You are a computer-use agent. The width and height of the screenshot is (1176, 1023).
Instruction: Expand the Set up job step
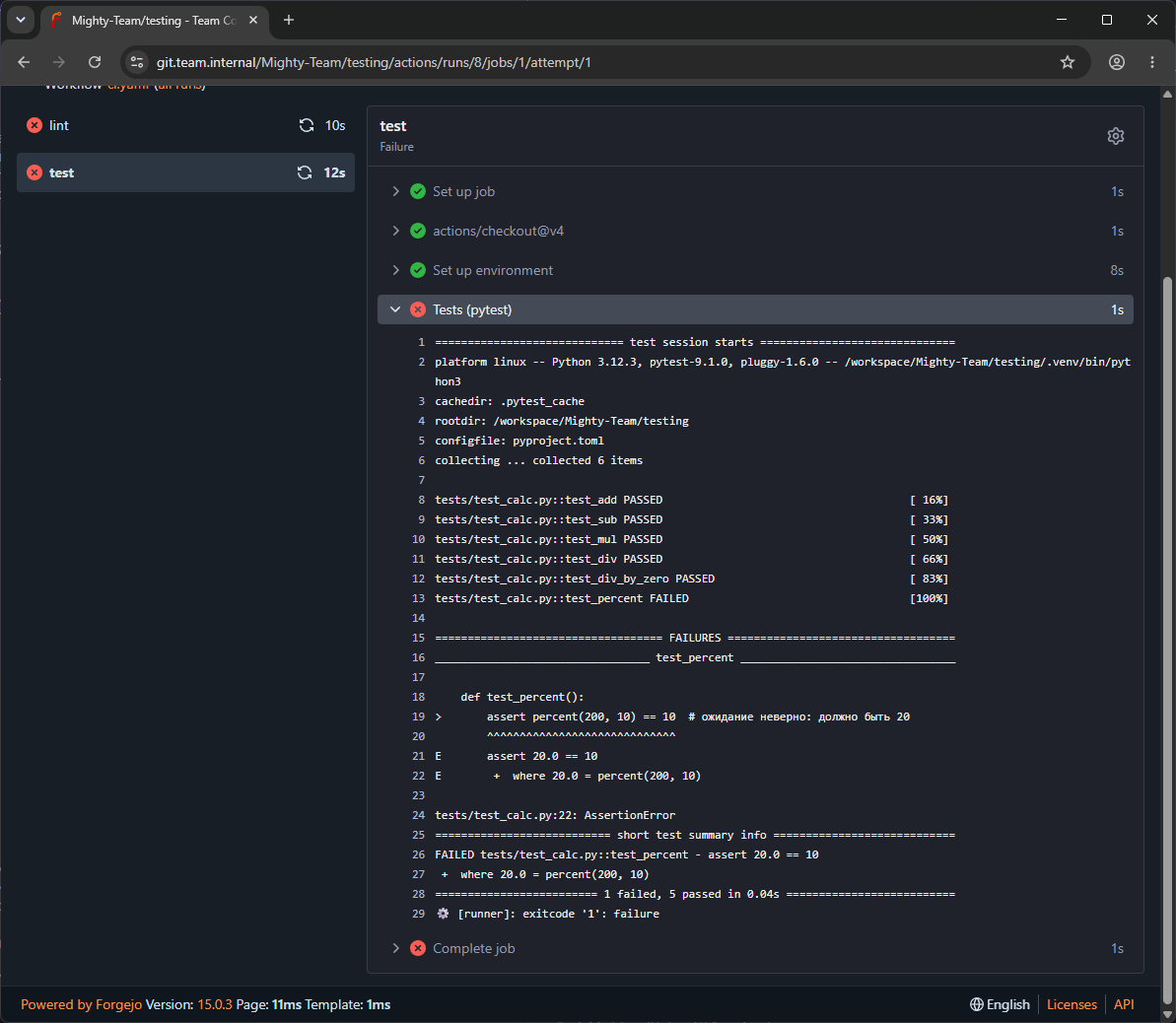tap(396, 191)
